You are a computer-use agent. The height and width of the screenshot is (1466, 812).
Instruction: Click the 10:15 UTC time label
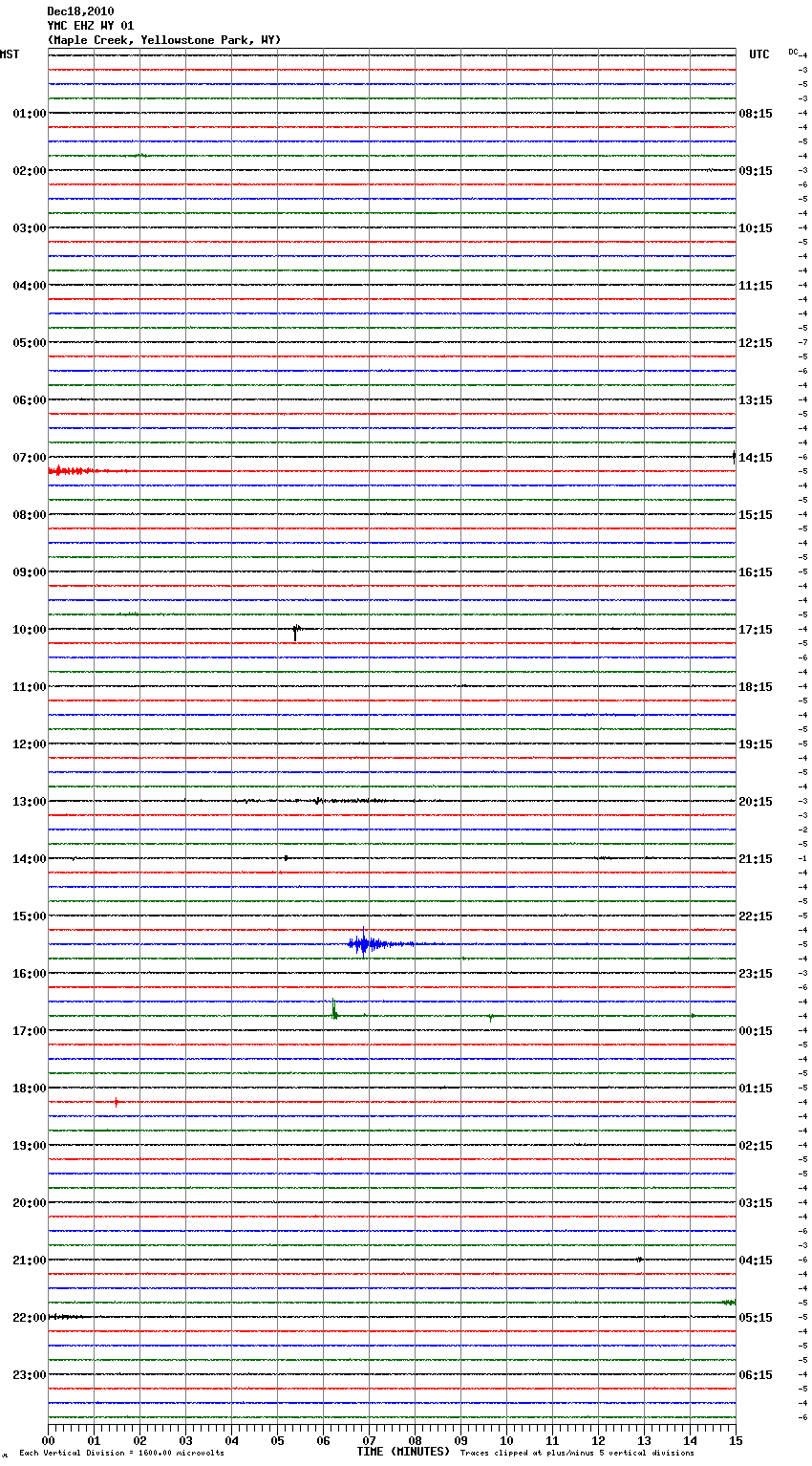(x=756, y=228)
